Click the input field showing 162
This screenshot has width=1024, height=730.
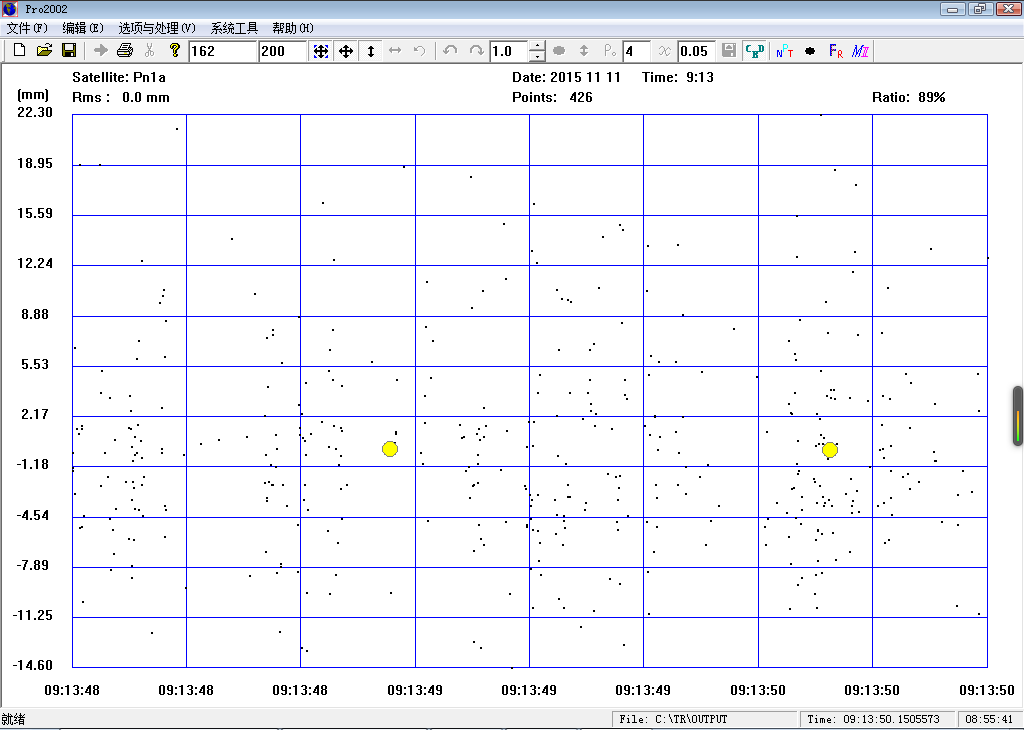(223, 51)
